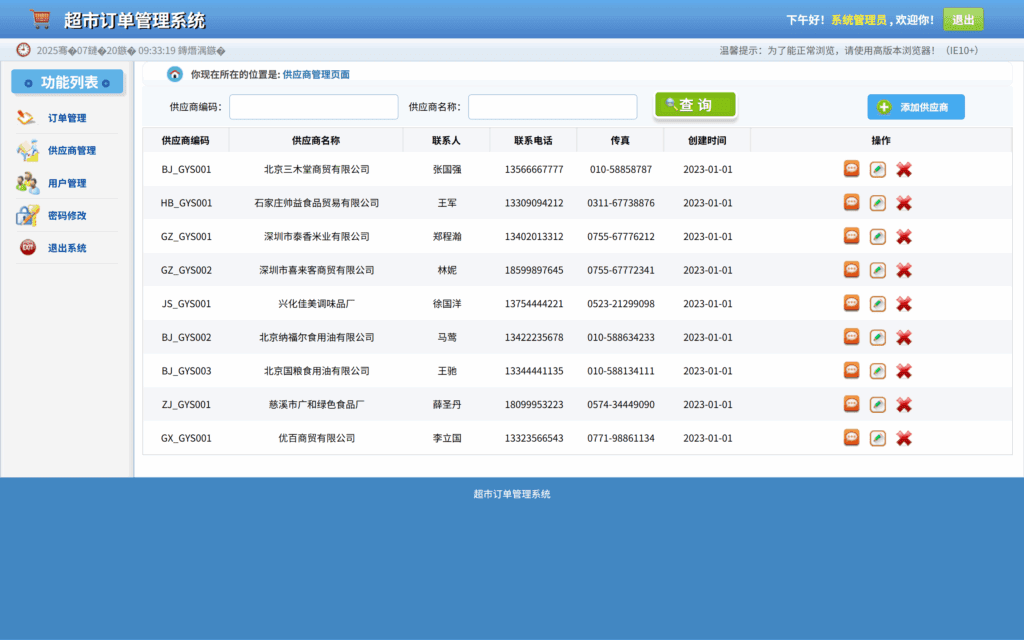Click the magnifier icon inside 查询 button
Viewport: 1024px width, 640px height.
pos(672,106)
